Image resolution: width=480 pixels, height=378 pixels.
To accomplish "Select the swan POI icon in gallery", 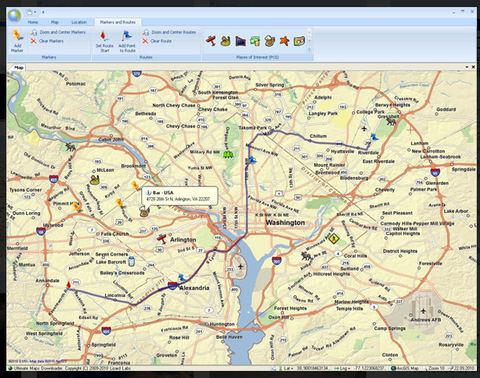I will [x=226, y=41].
